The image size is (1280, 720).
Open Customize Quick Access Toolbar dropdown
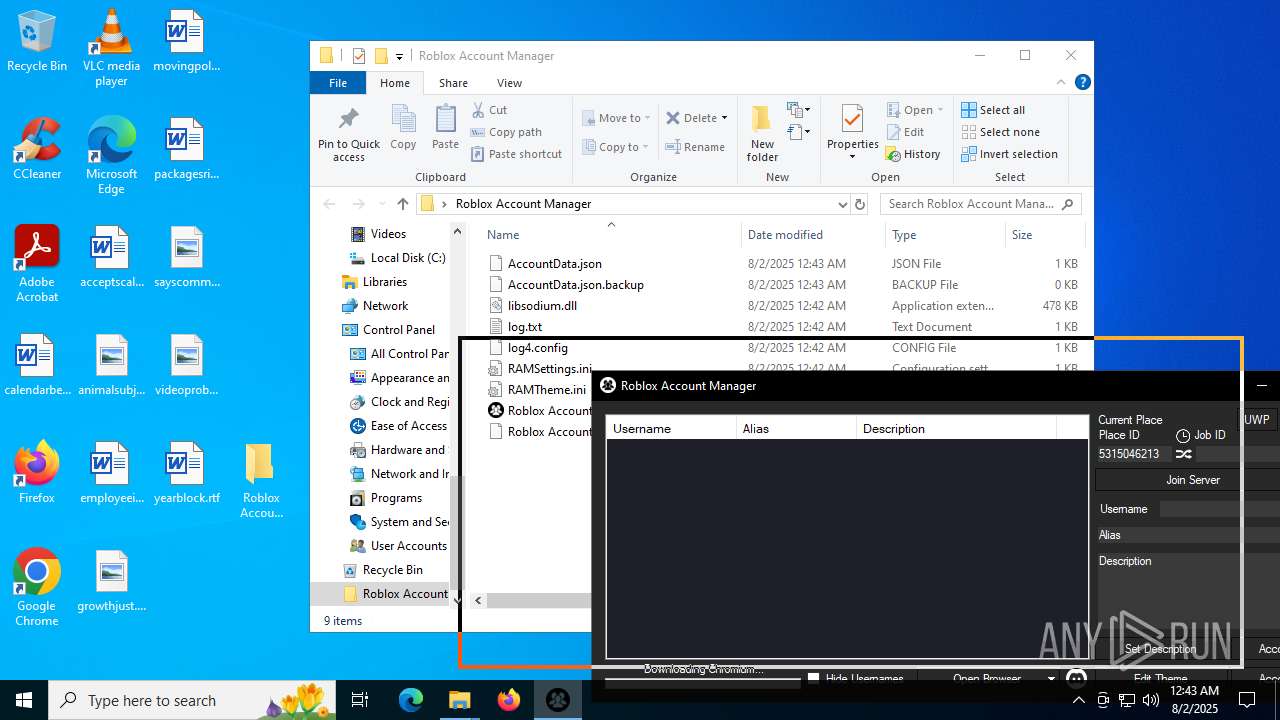pos(399,56)
